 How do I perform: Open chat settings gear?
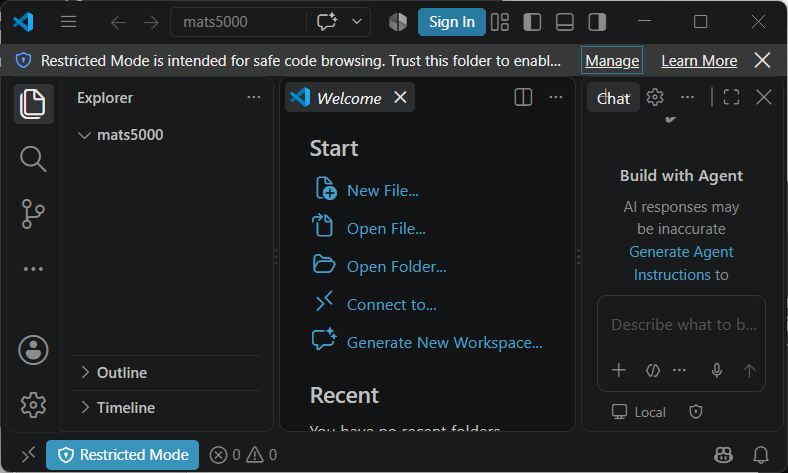click(x=655, y=97)
